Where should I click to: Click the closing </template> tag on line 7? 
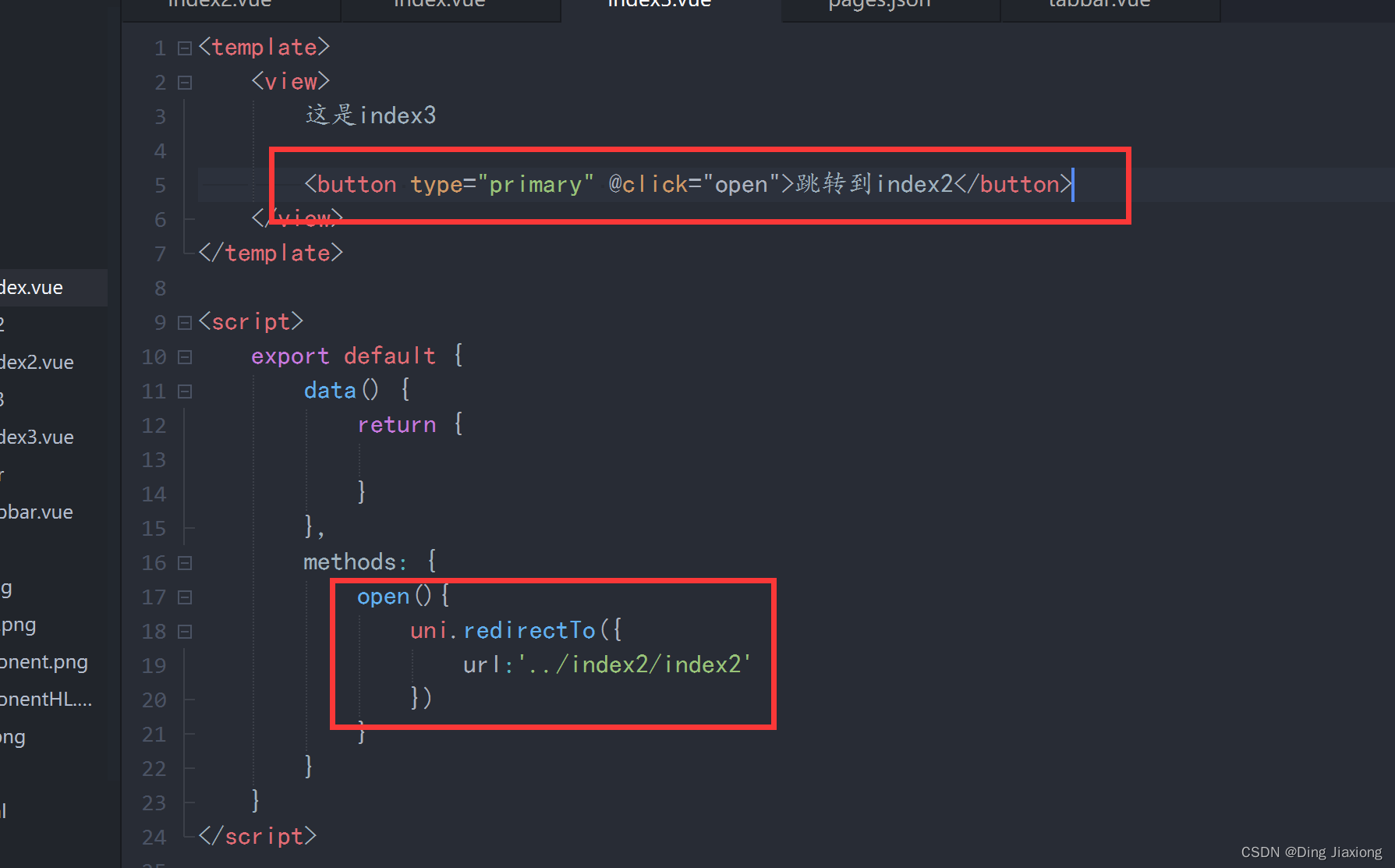271,253
